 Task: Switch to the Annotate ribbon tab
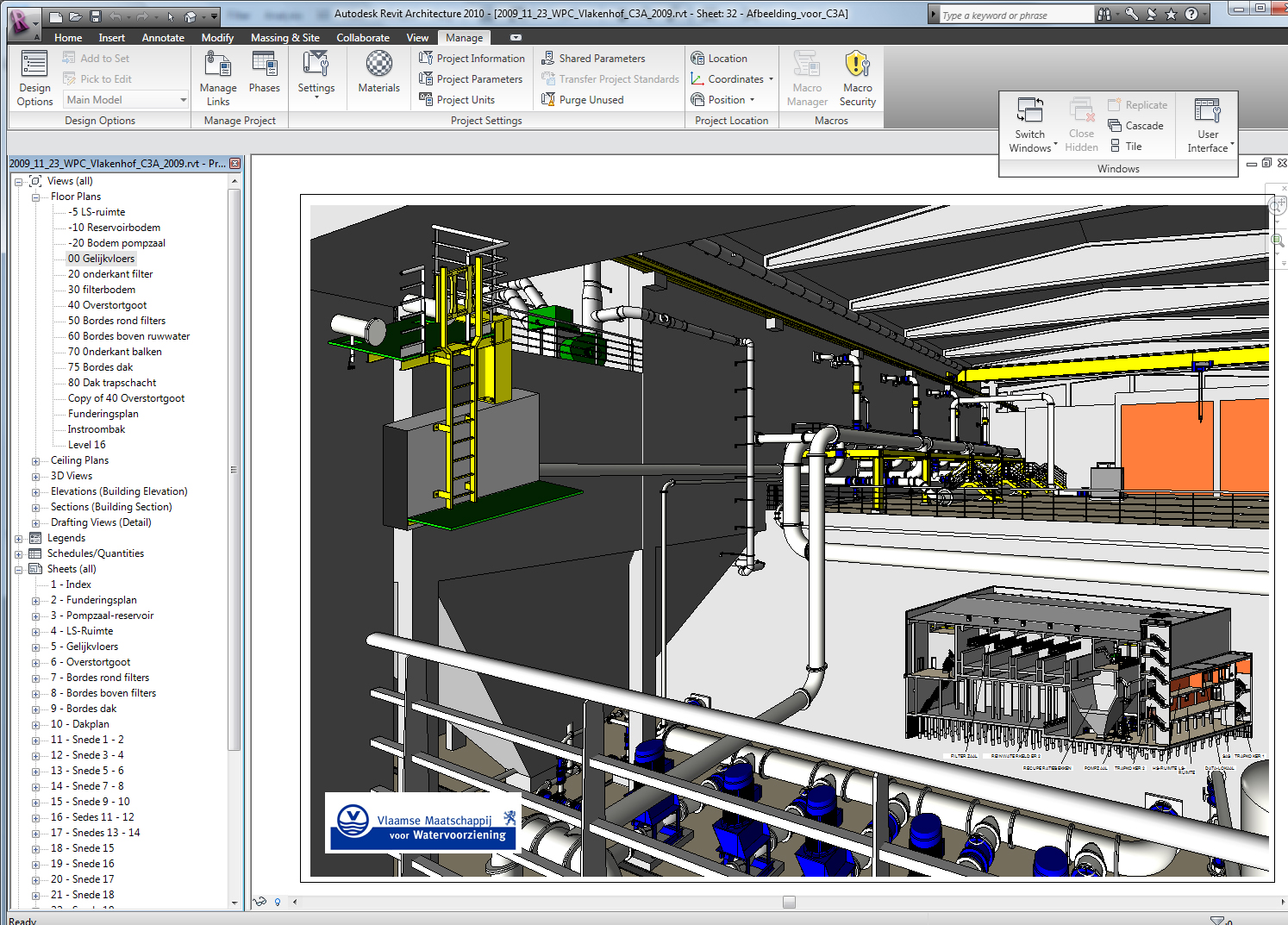(x=163, y=38)
